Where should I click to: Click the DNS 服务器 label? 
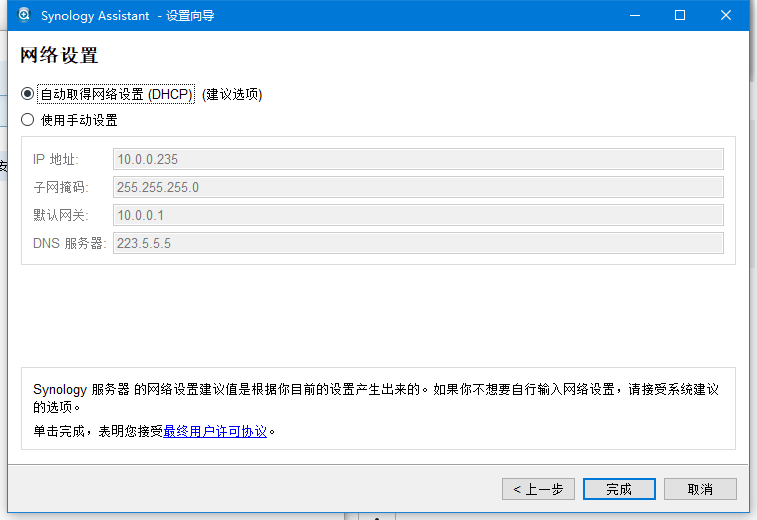tap(68, 243)
